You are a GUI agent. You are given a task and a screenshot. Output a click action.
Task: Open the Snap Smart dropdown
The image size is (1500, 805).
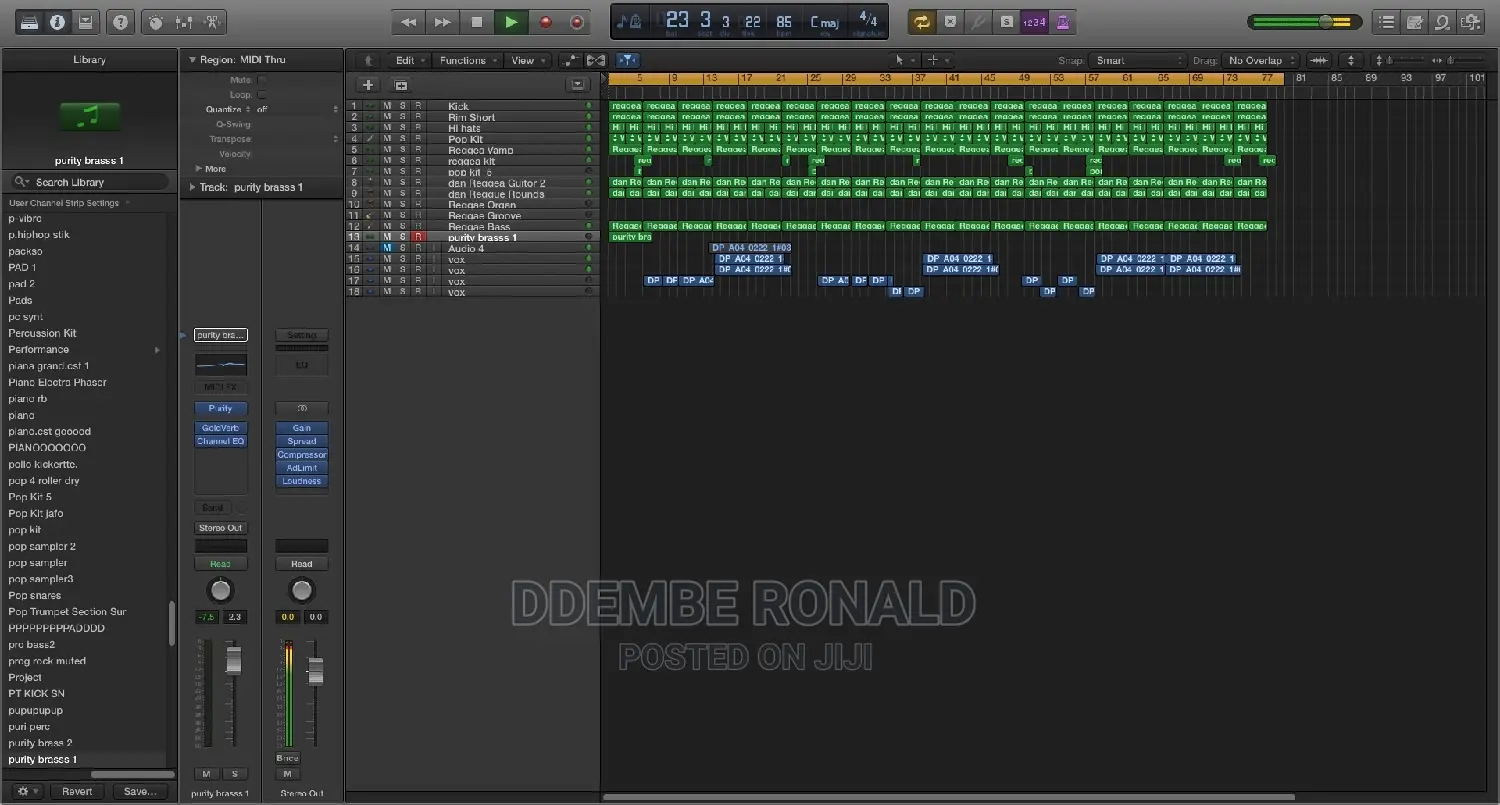pos(1138,60)
